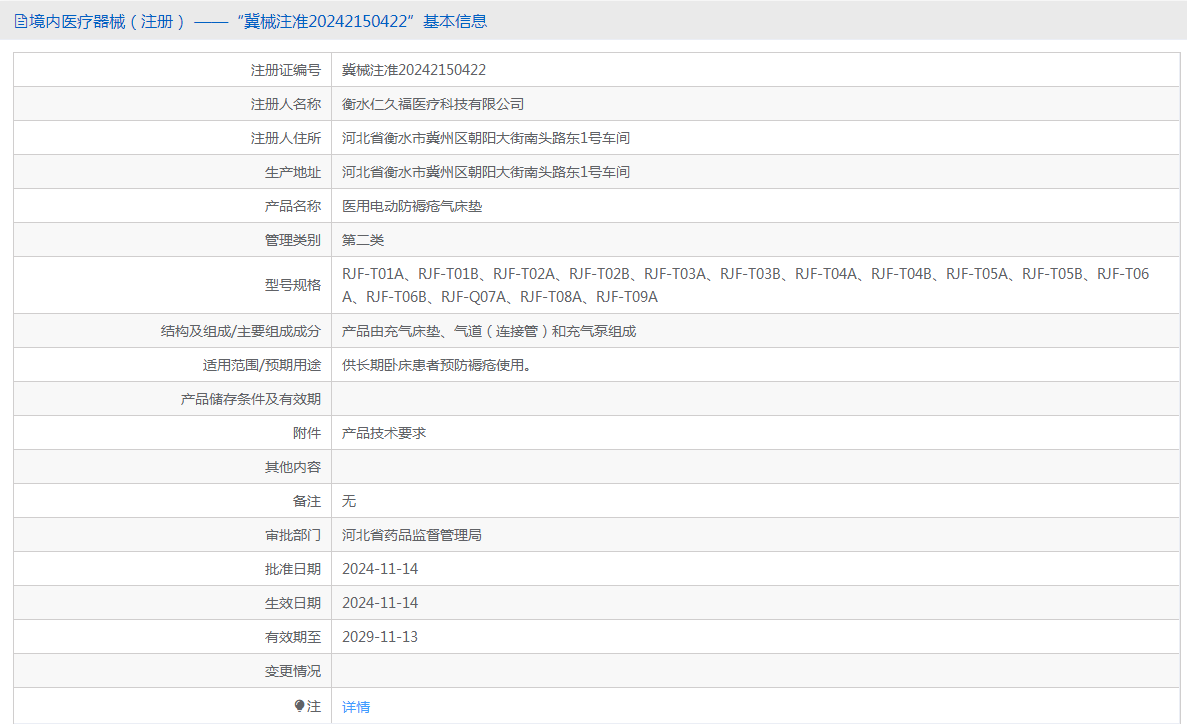Select the 产品技术要求 attachment value
Image resolution: width=1187 pixels, height=724 pixels.
point(384,433)
